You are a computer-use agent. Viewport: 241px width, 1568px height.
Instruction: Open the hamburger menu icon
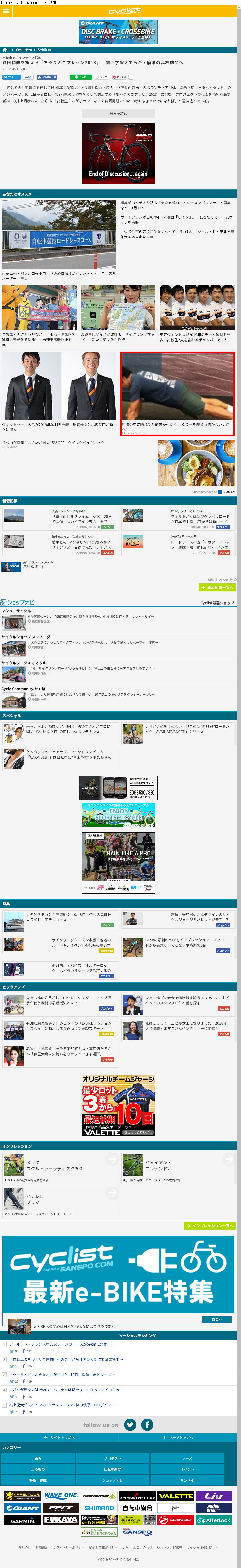(x=6, y=11)
